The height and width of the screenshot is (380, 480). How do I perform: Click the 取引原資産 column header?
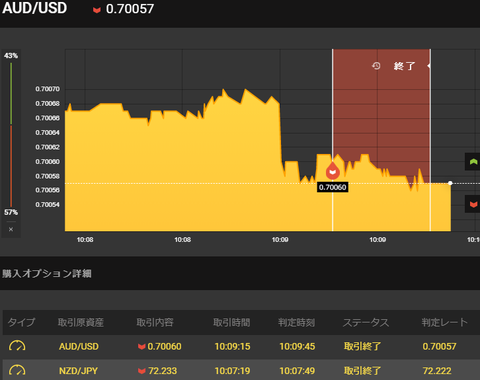[81, 322]
